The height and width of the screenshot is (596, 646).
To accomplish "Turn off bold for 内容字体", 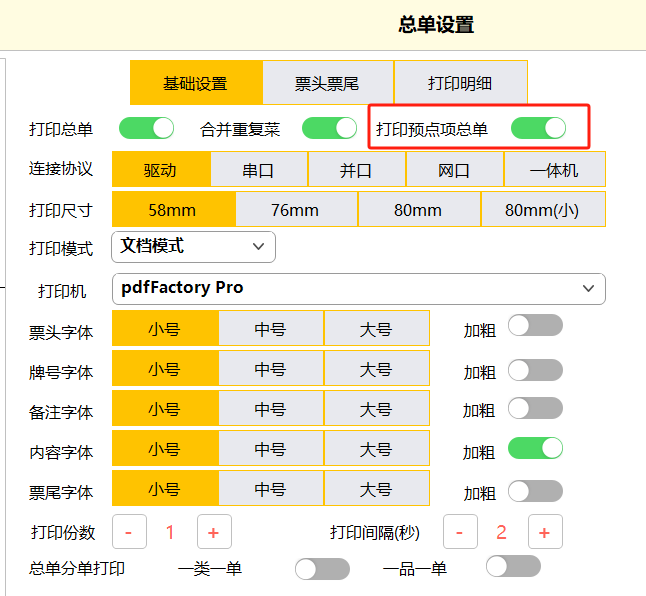I will tap(535, 448).
